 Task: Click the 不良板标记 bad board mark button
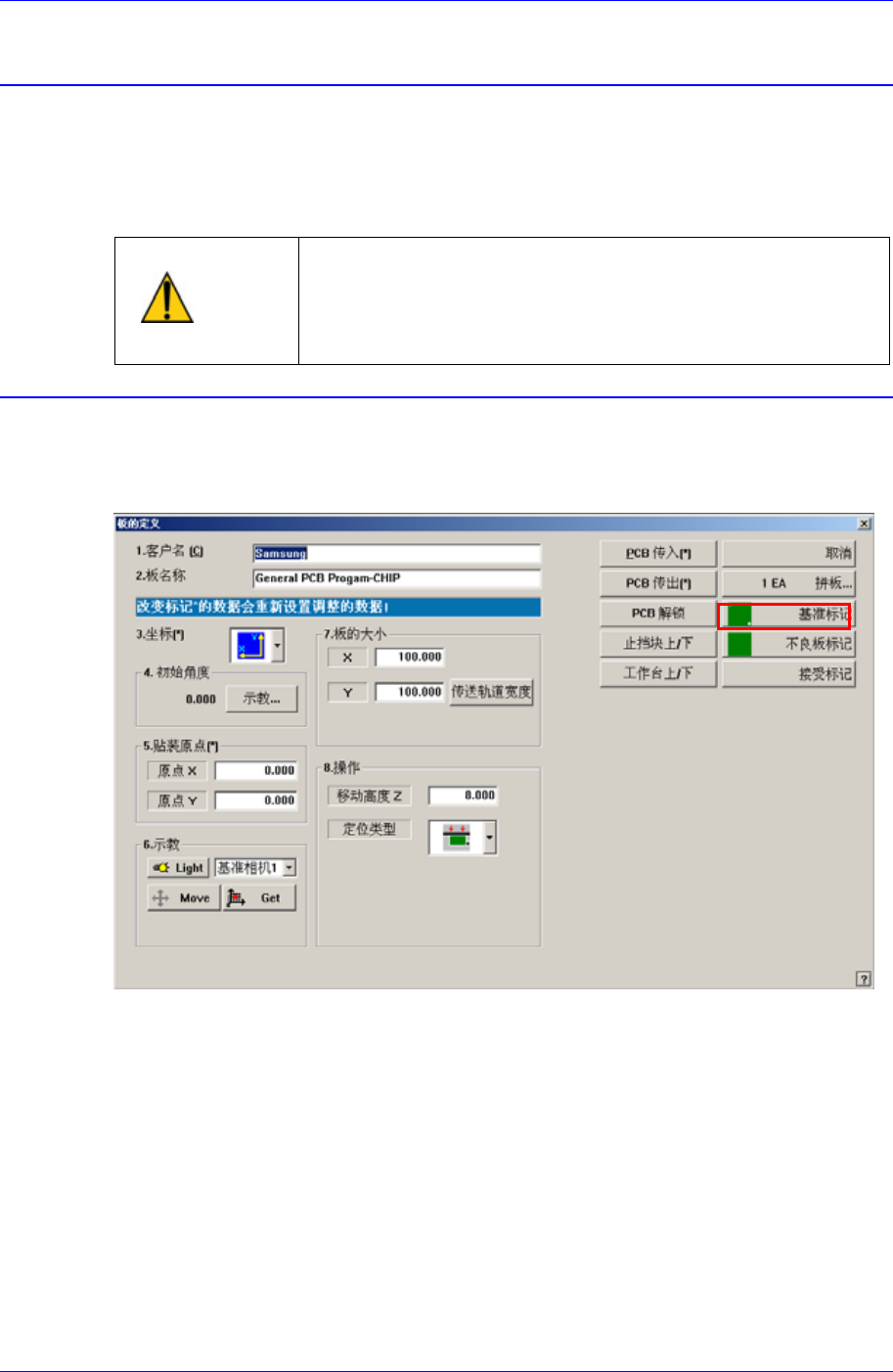point(789,644)
